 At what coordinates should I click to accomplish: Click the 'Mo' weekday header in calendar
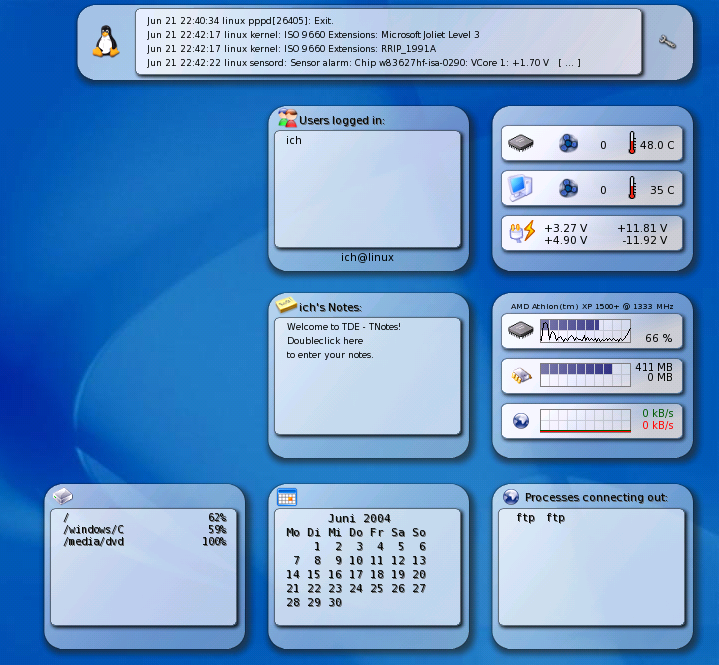click(x=293, y=532)
